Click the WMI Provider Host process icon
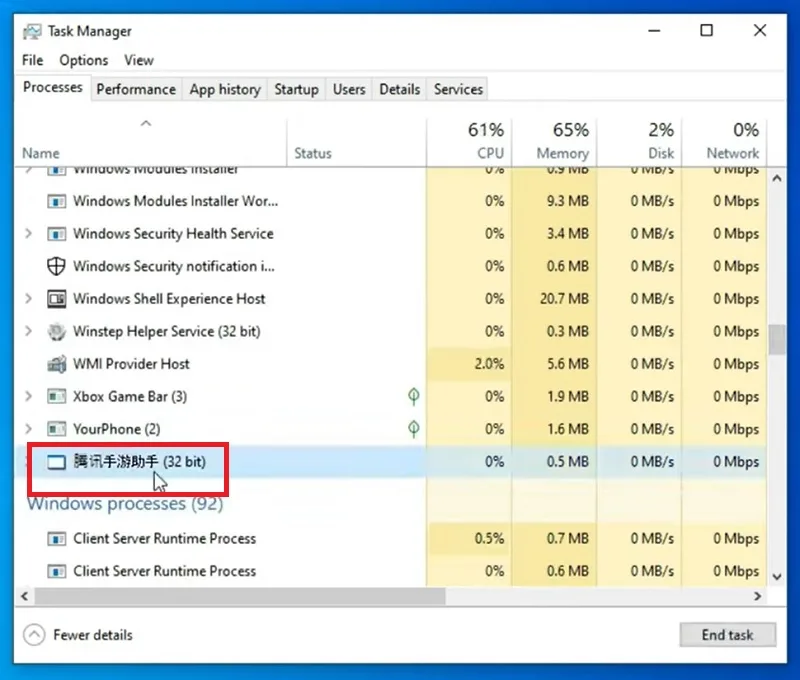Screen dimensions: 800x680 coord(56,364)
